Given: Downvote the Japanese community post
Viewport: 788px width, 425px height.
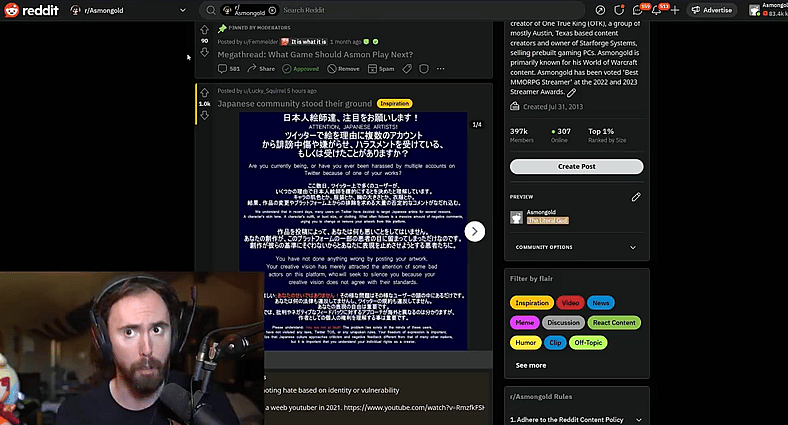Looking at the screenshot, I should (x=205, y=116).
